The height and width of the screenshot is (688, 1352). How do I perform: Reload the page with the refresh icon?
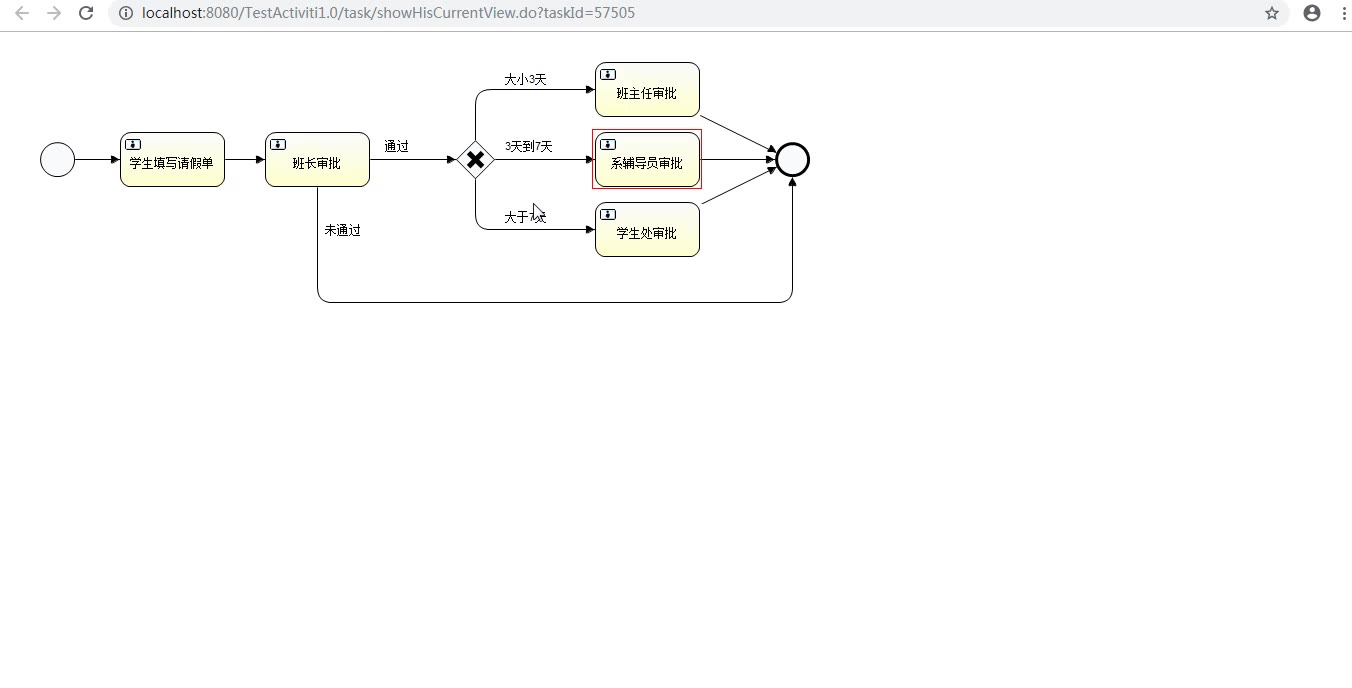coord(86,13)
